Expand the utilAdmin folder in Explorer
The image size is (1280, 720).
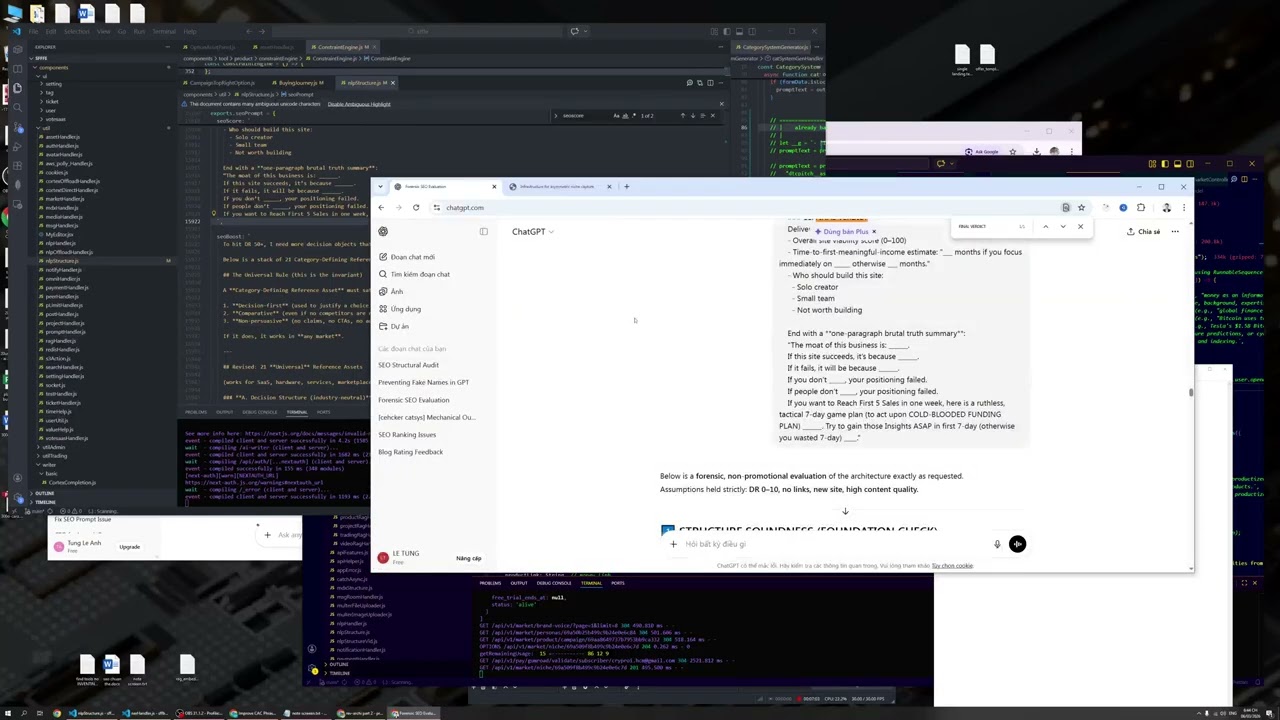53,448
